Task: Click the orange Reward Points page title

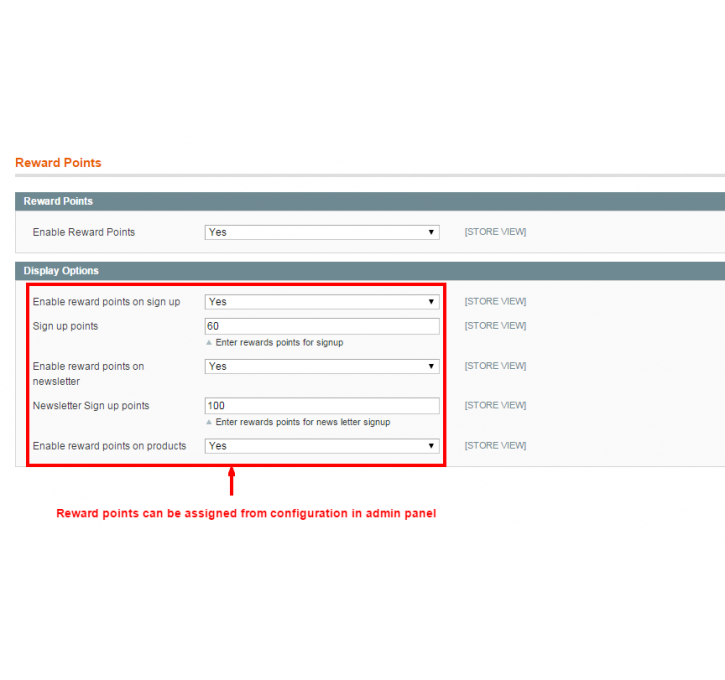Action: (x=58, y=163)
